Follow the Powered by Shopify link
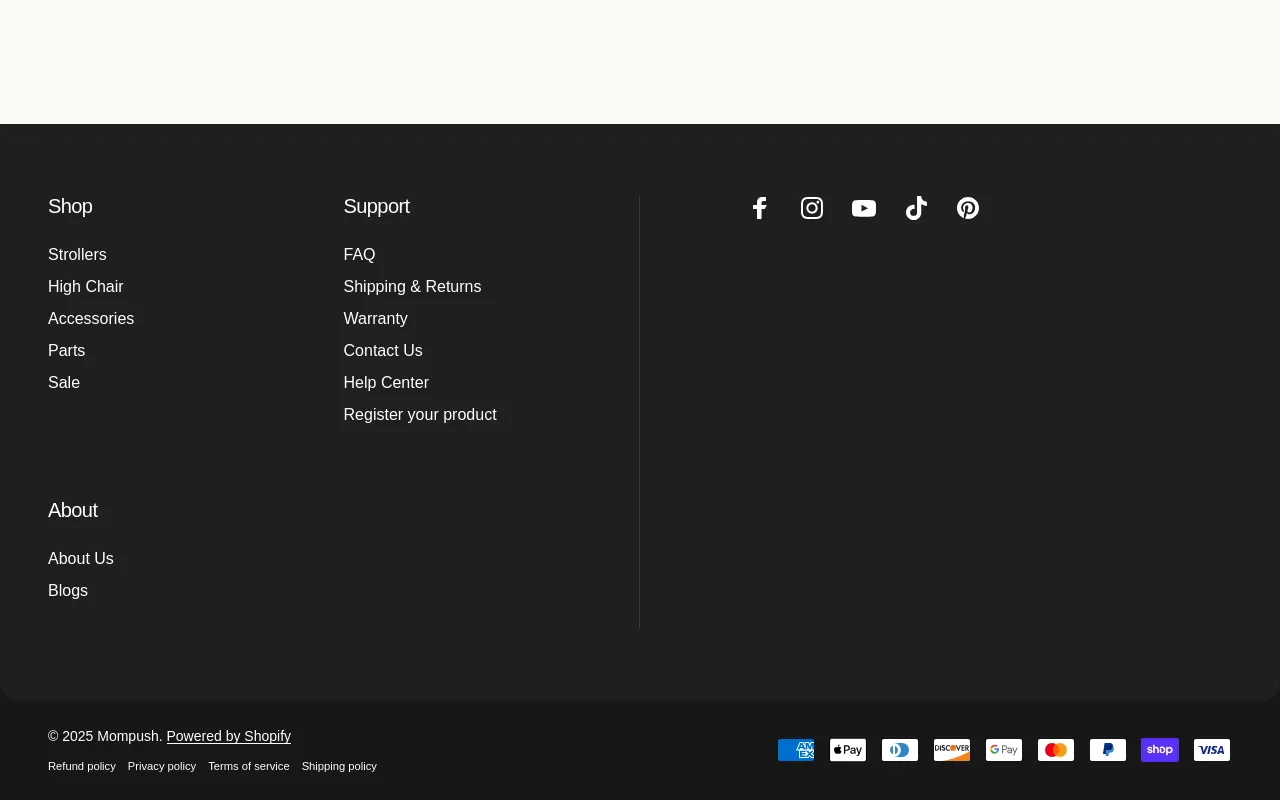 point(228,736)
